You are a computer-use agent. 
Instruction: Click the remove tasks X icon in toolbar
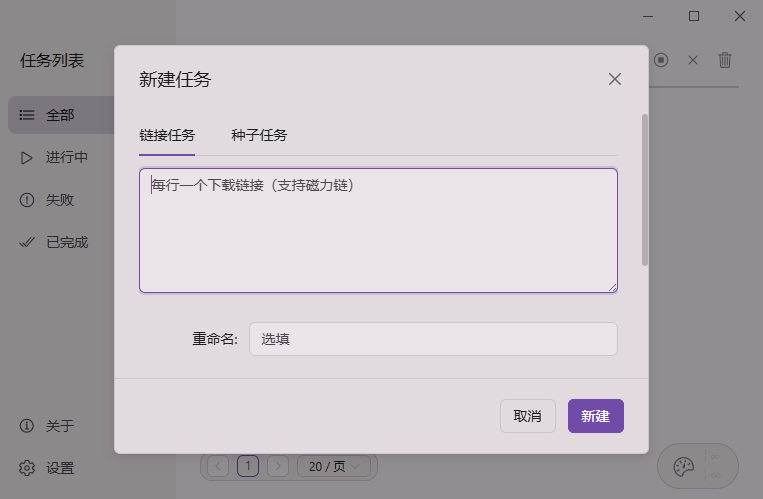(x=693, y=60)
